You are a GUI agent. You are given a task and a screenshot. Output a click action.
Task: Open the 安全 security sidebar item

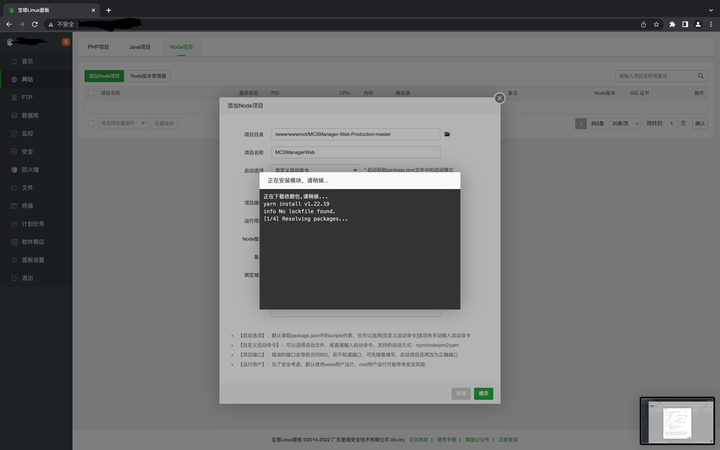point(36,152)
